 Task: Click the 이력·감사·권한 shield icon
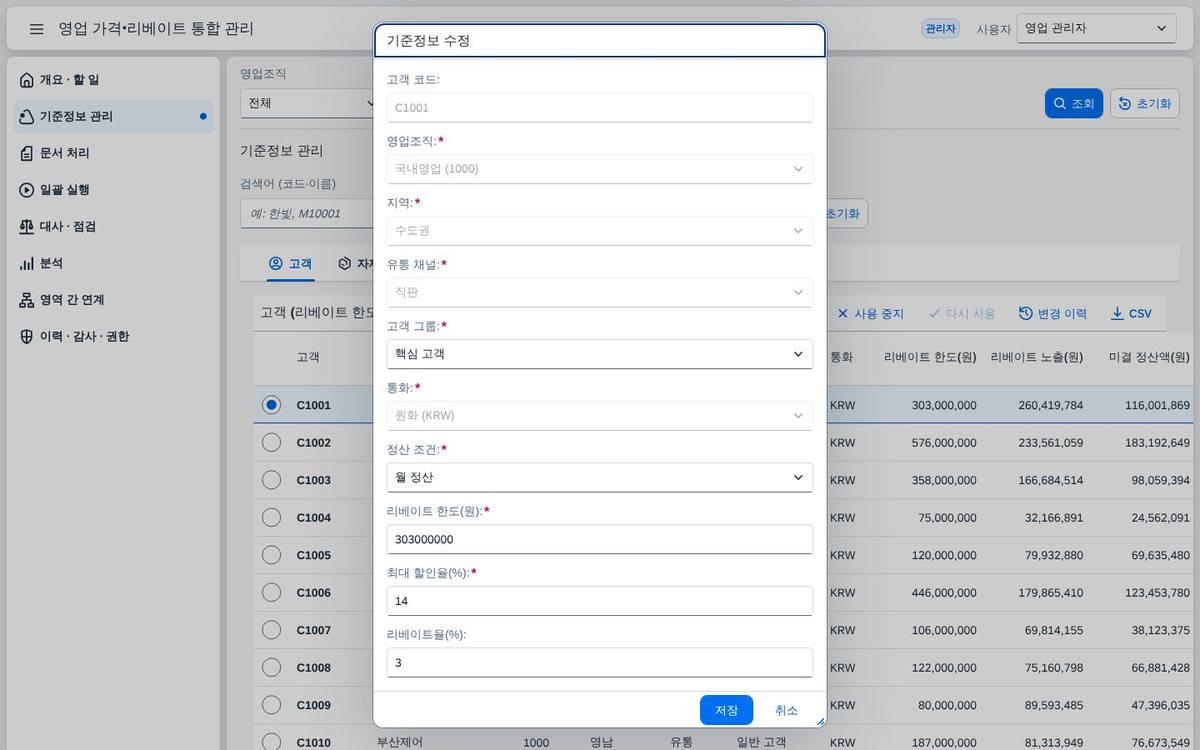pyautogui.click(x=27, y=337)
